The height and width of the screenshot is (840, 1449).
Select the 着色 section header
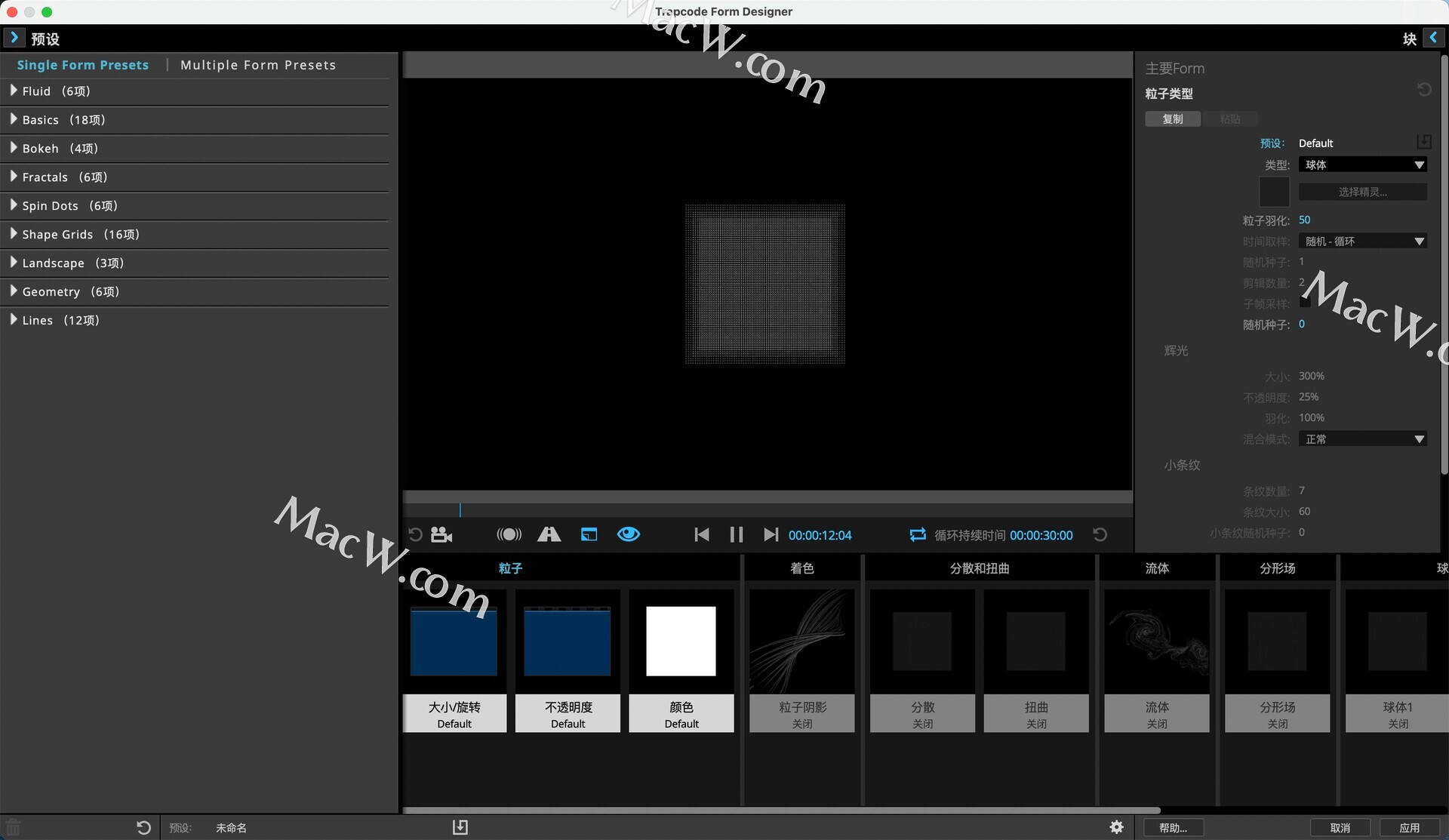[801, 568]
